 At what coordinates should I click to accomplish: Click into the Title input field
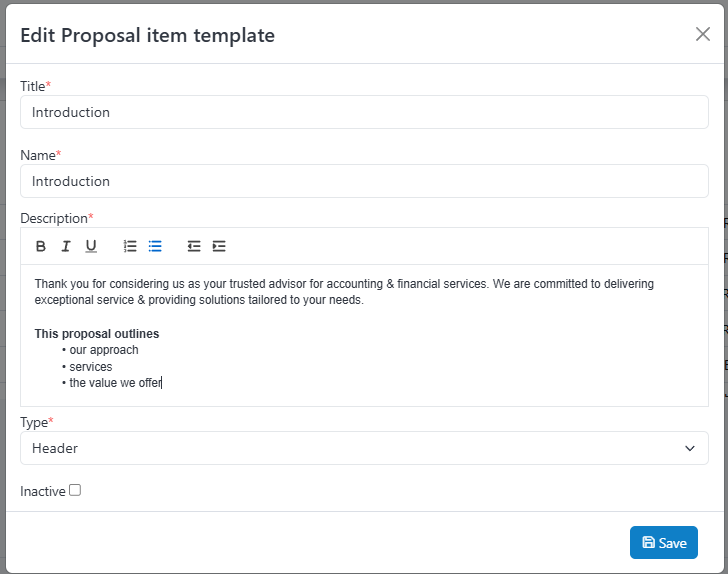[364, 112]
